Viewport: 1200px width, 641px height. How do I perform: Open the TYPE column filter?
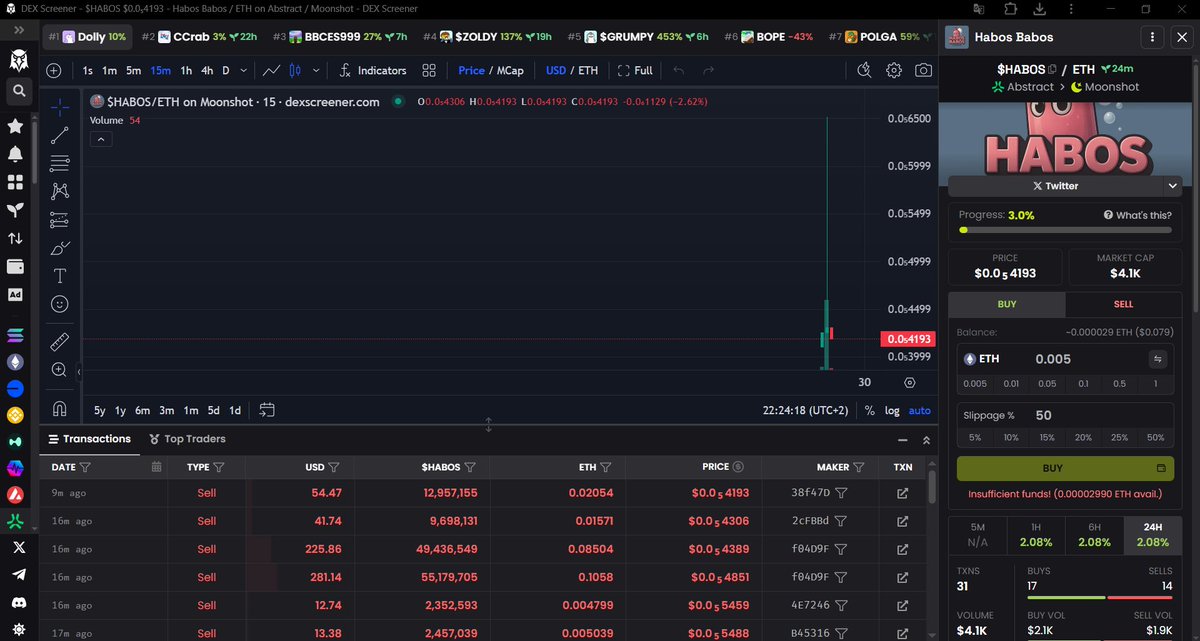click(x=219, y=467)
